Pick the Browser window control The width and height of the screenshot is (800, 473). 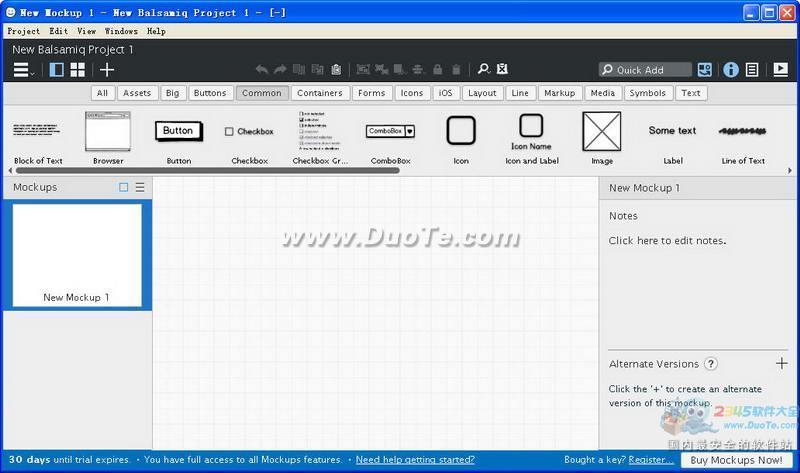108,138
